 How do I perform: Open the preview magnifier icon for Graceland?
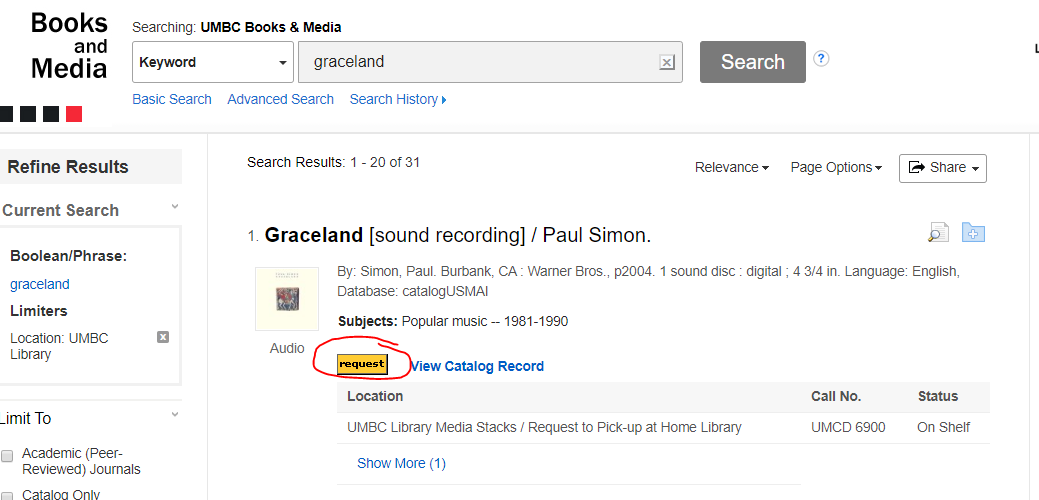938,233
